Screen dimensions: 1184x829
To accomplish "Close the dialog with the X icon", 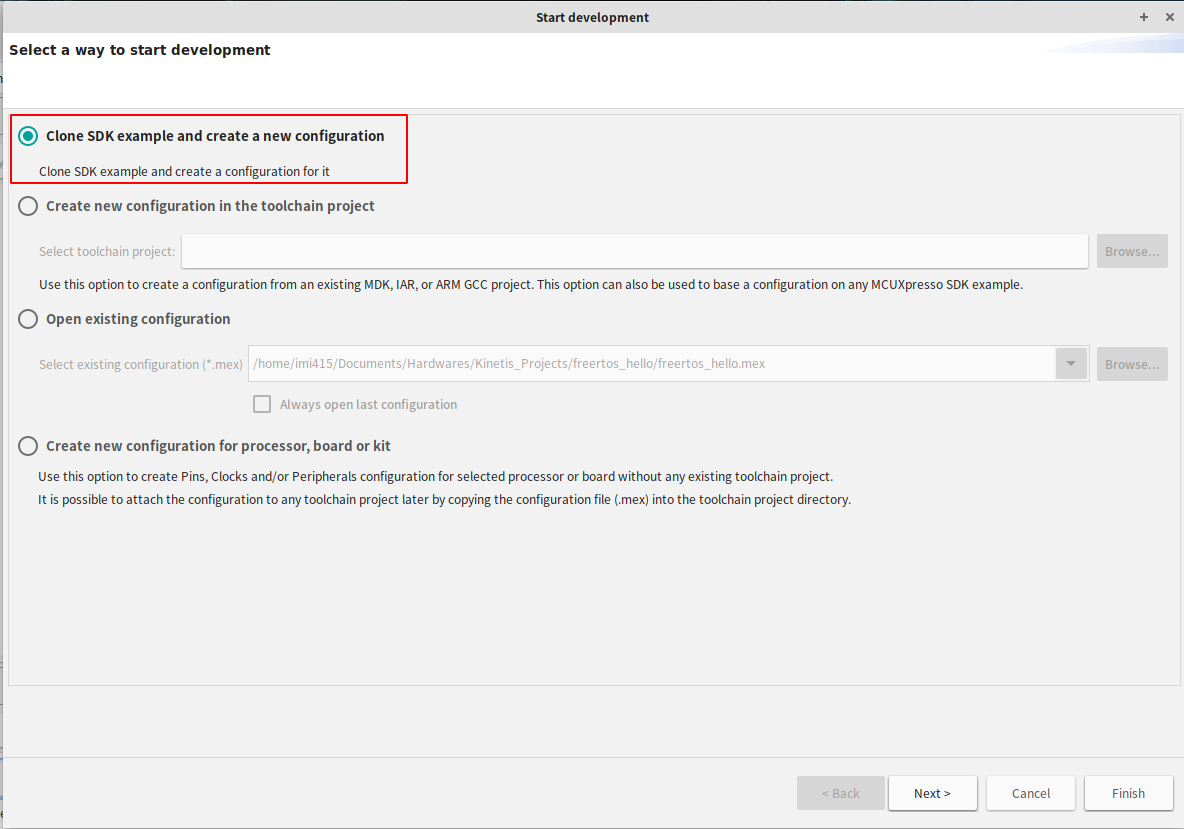I will pos(1169,17).
